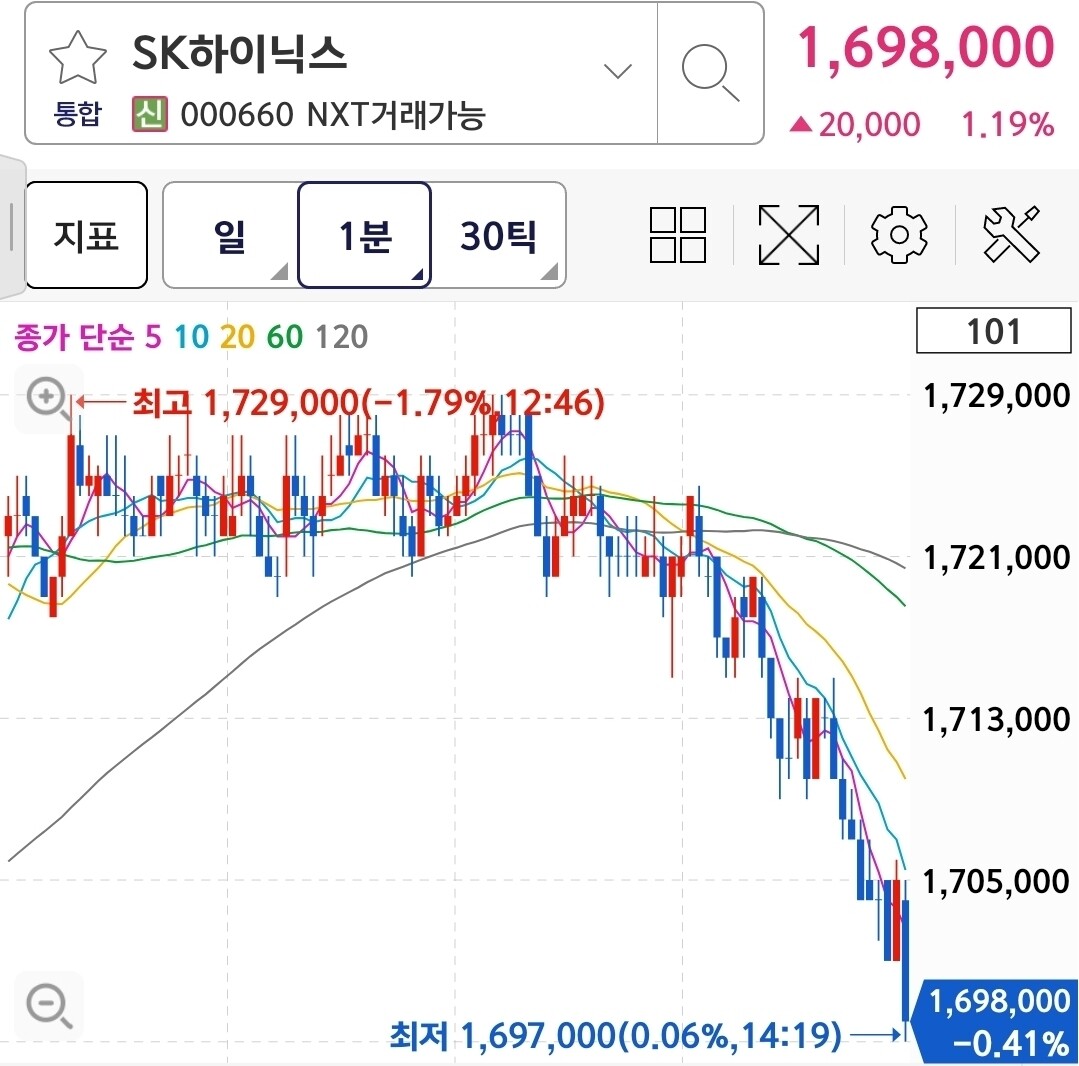Zoom in the chart with plus magnifier
Image resolution: width=1079 pixels, height=1066 pixels.
pyautogui.click(x=48, y=399)
